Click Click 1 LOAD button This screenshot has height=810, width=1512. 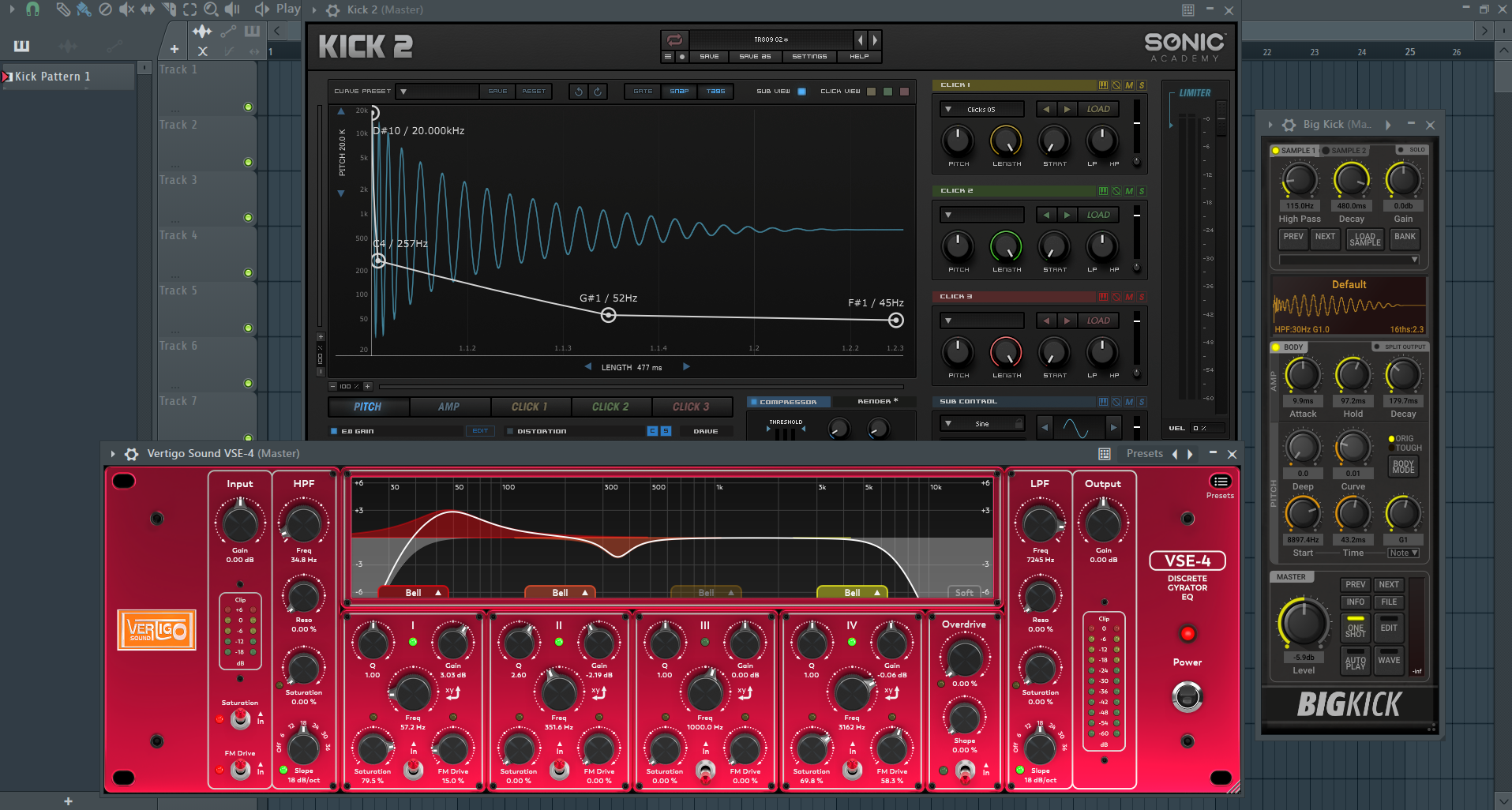(1098, 110)
